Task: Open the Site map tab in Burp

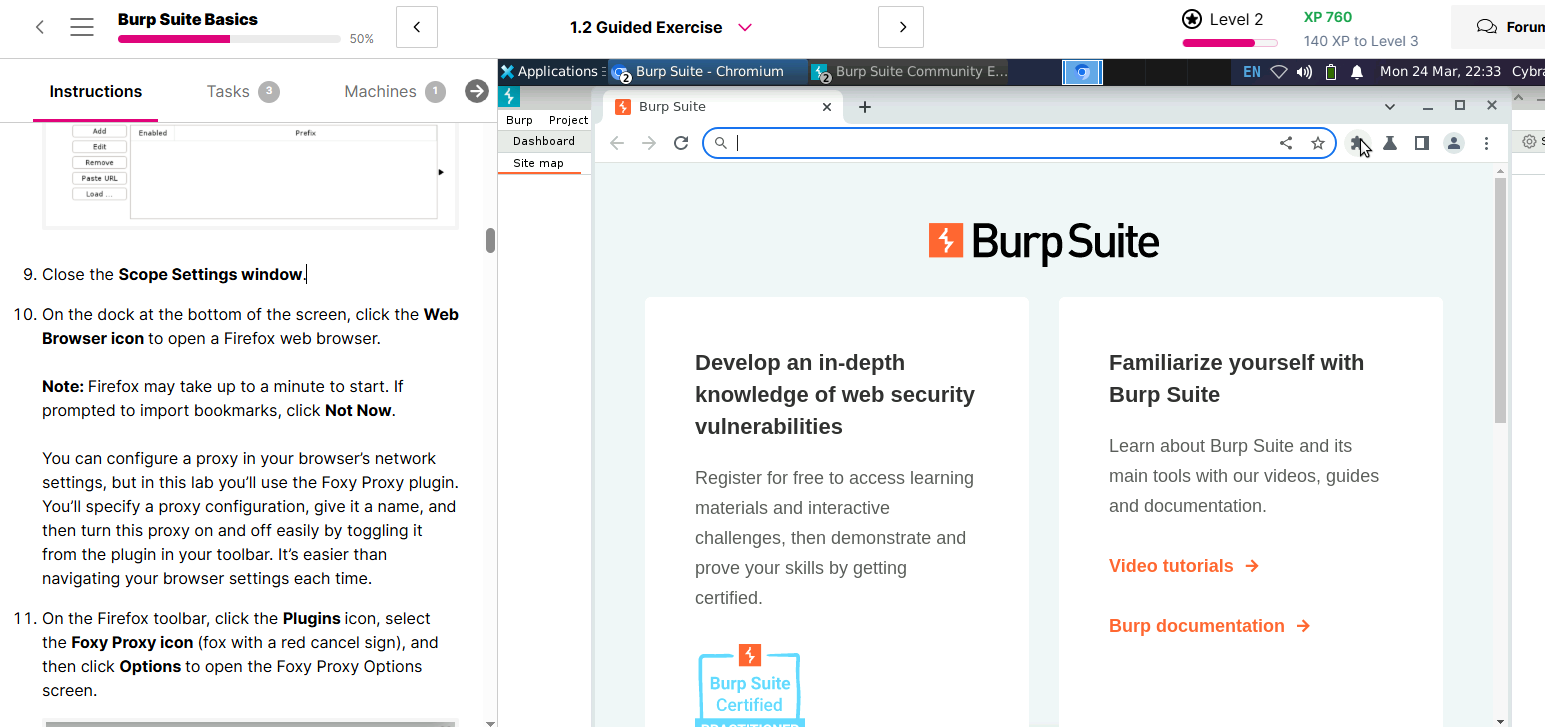Action: pos(538,163)
